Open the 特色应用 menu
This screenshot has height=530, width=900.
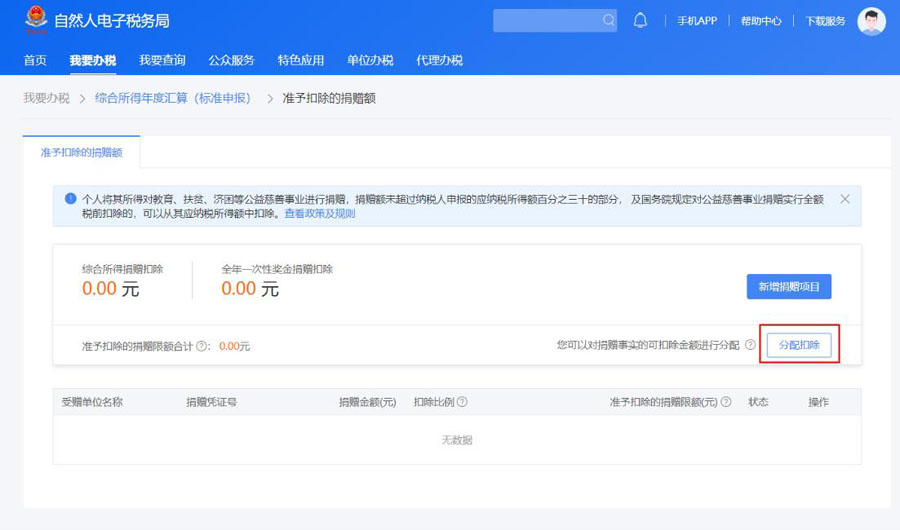(x=301, y=60)
